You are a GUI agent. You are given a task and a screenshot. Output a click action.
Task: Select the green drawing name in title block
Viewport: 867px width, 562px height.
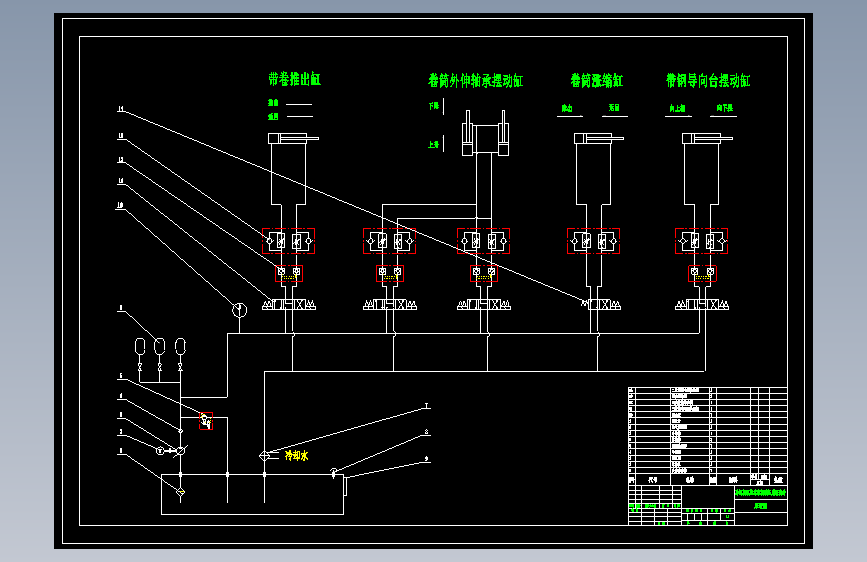(x=761, y=492)
